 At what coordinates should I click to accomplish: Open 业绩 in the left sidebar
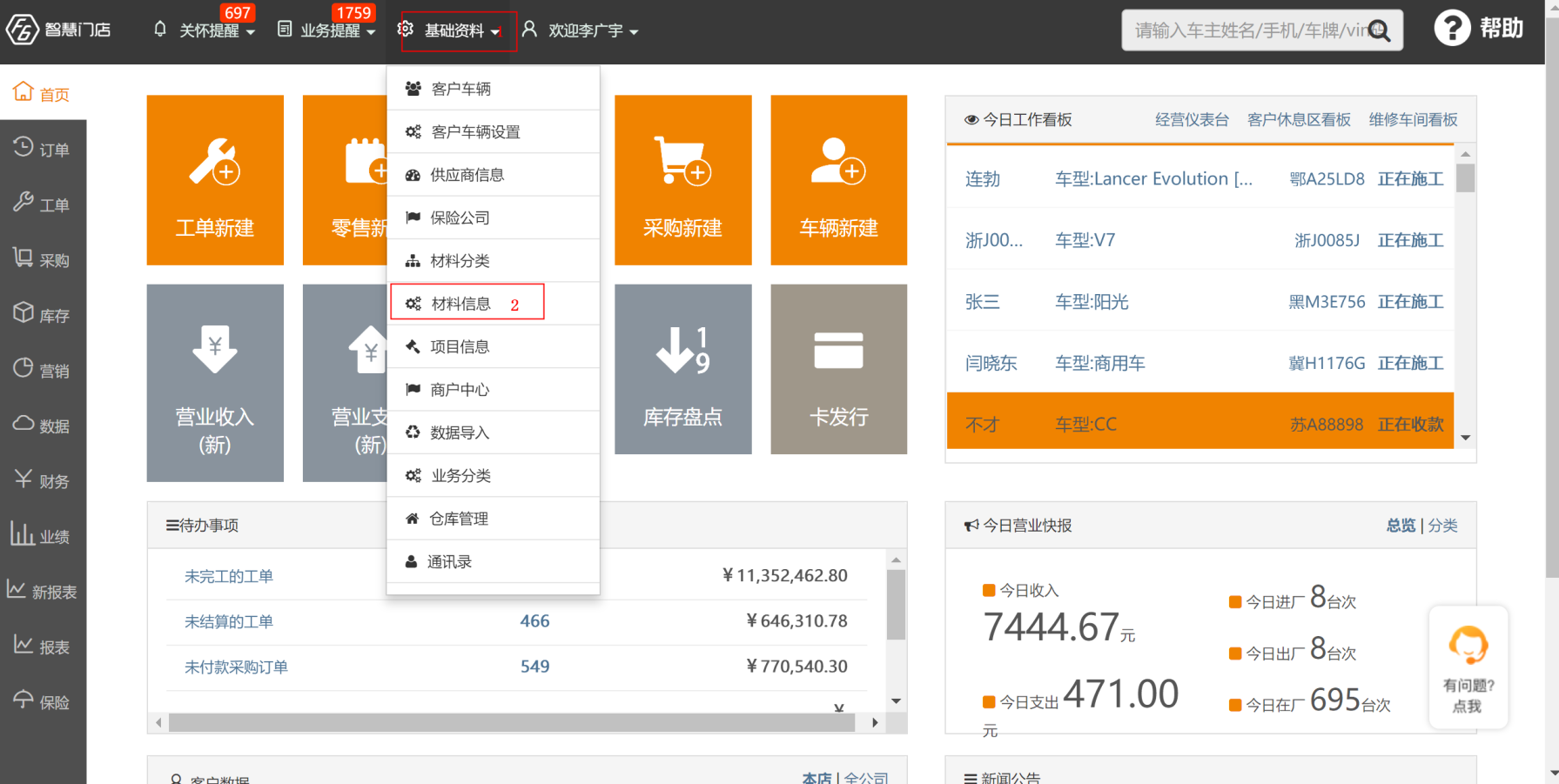pos(43,535)
